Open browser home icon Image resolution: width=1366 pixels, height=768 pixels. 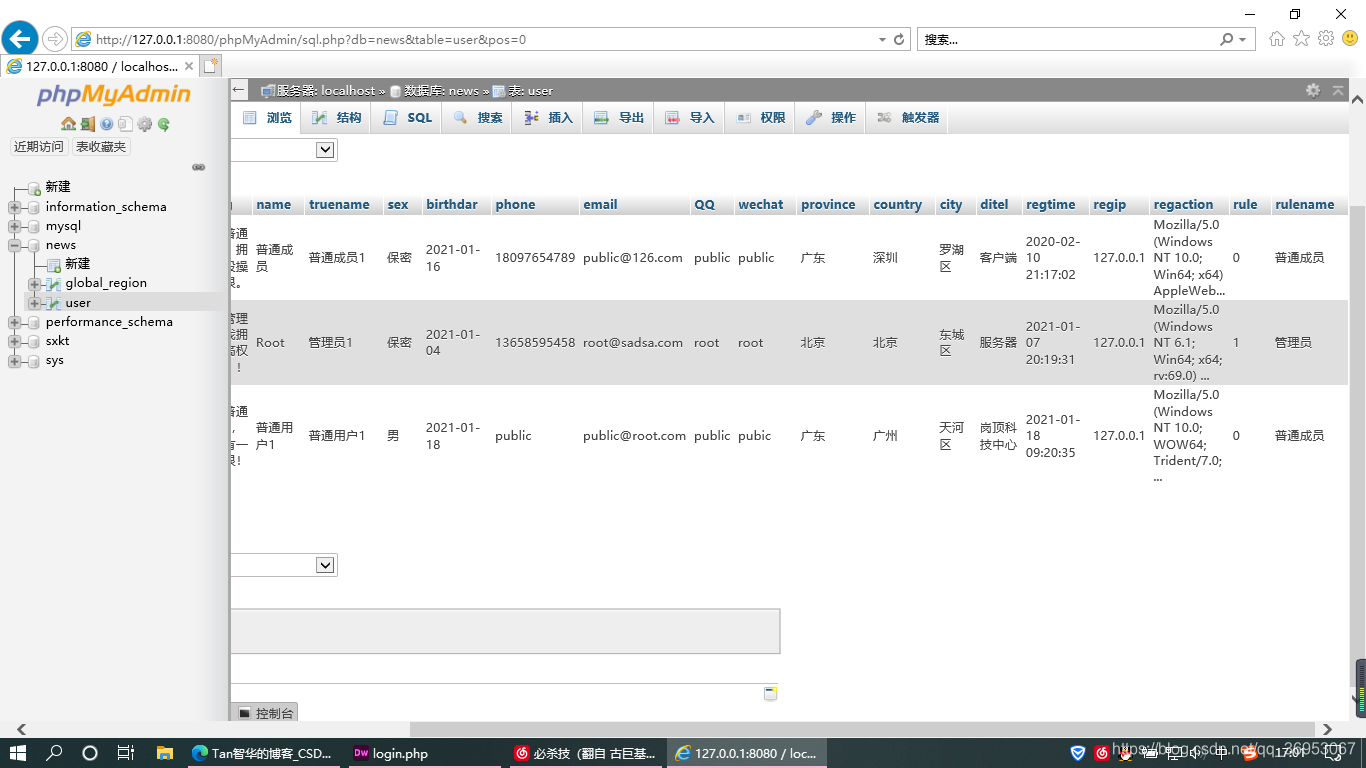[x=1277, y=39]
